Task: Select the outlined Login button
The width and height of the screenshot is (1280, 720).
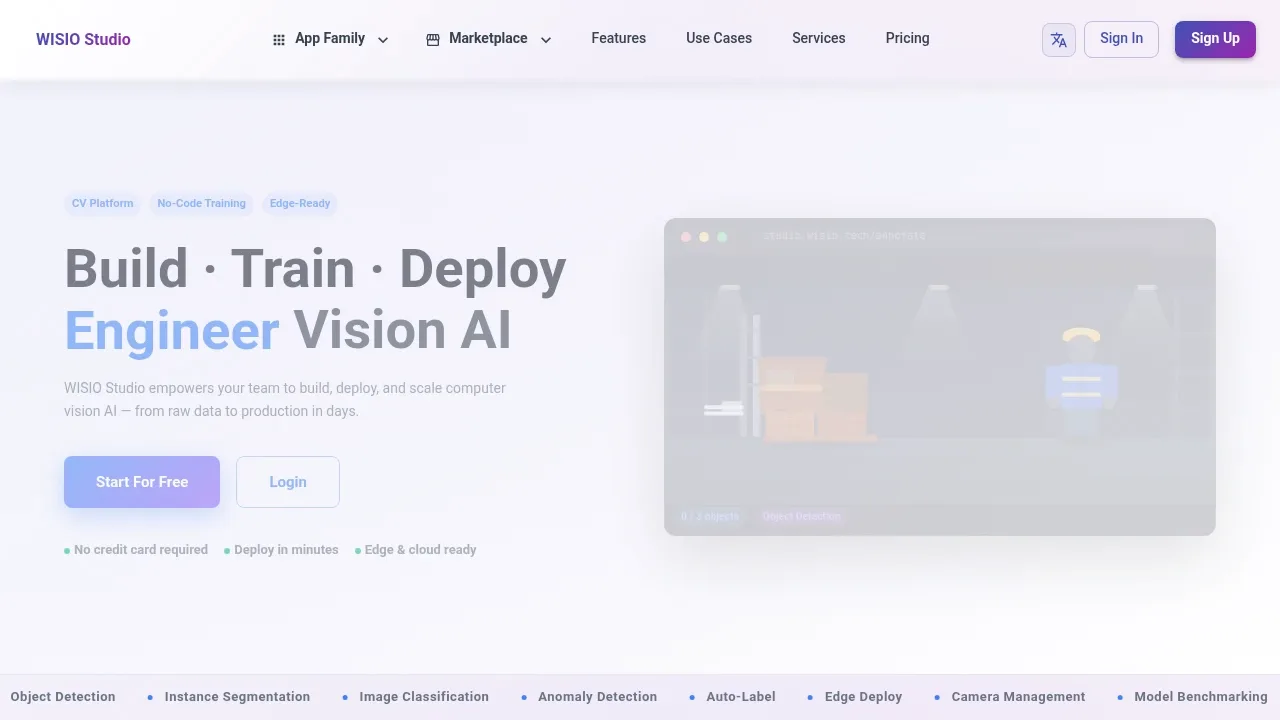Action: pos(288,482)
